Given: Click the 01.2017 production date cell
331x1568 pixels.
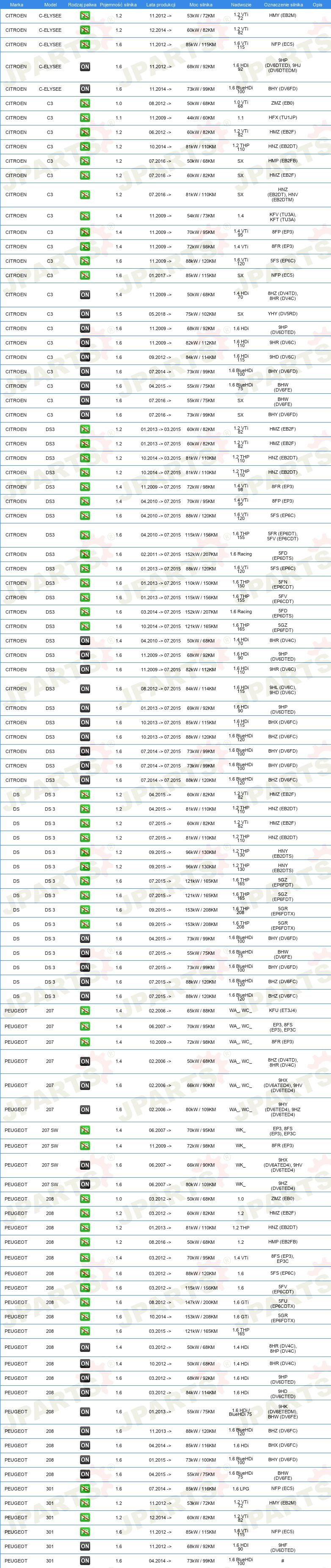Looking at the screenshot, I should coord(161,275).
